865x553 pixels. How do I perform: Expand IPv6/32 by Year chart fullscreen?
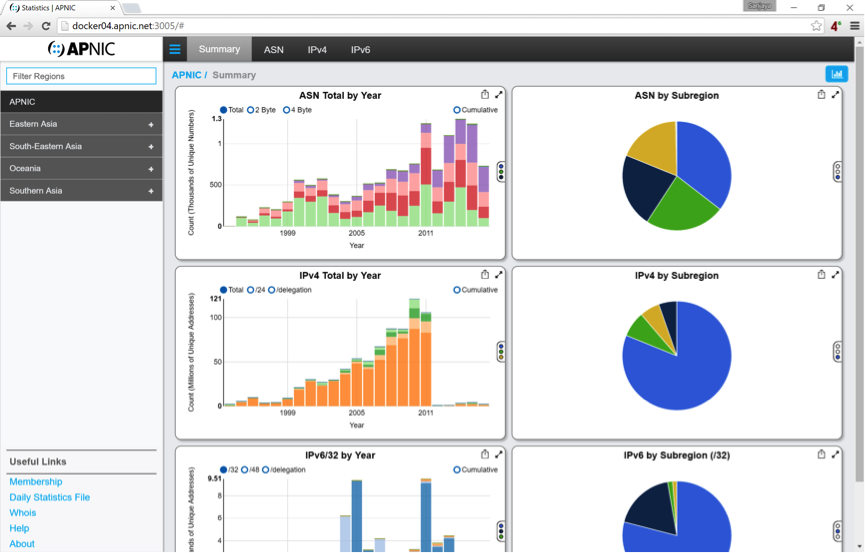click(499, 454)
